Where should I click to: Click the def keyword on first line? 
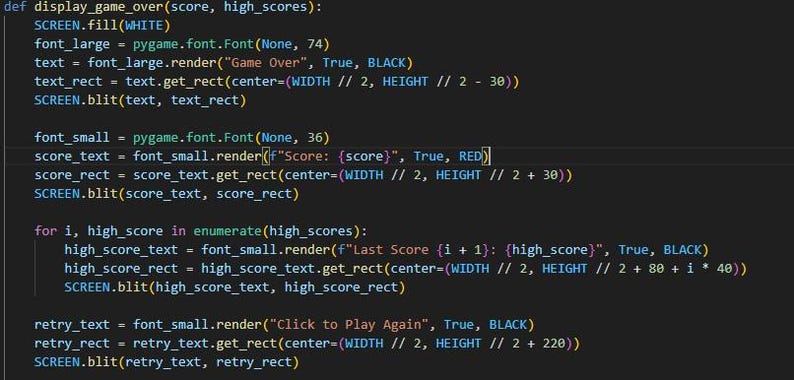coord(15,7)
